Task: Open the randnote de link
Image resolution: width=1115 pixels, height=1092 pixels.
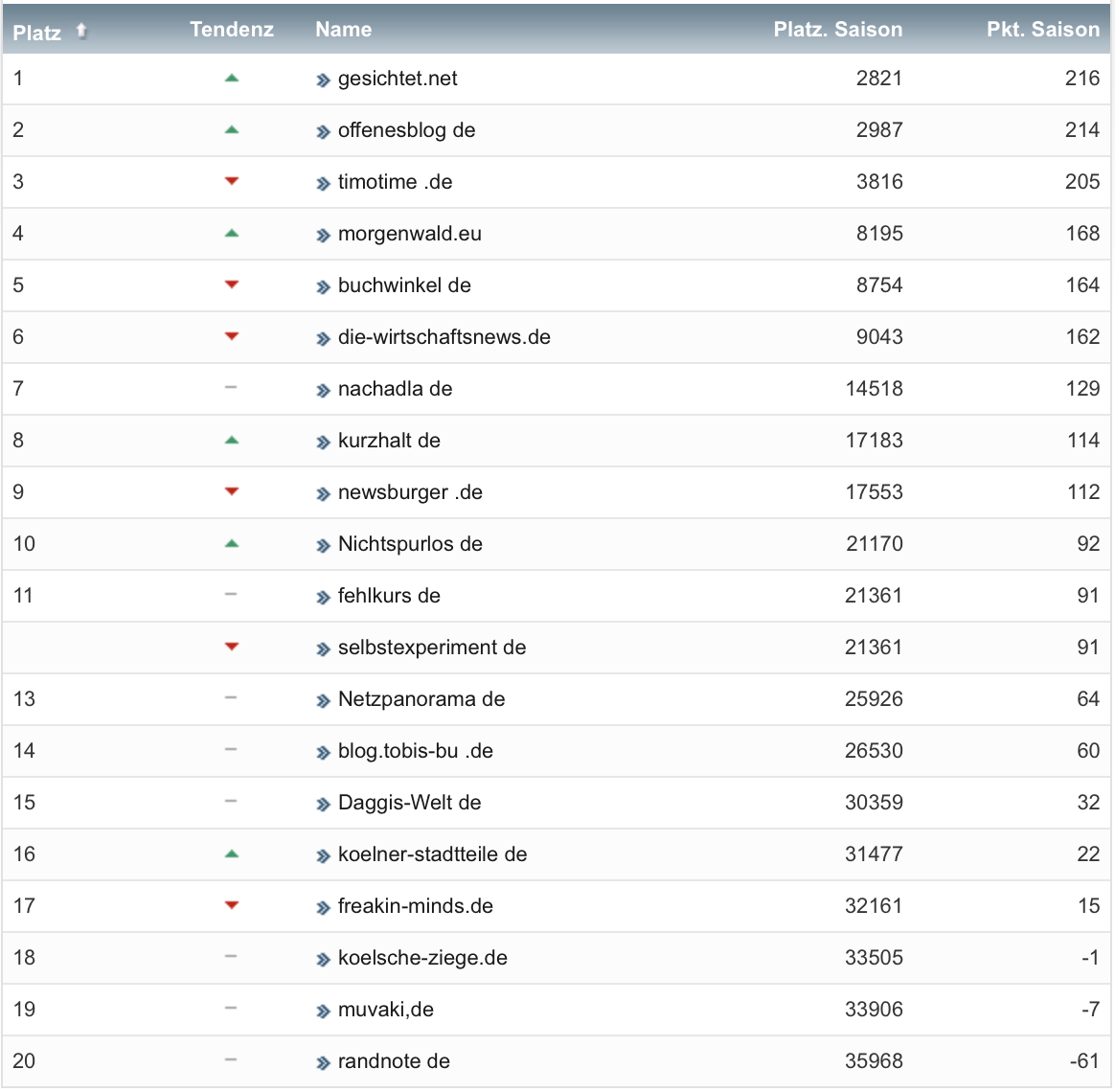Action: 394,1061
